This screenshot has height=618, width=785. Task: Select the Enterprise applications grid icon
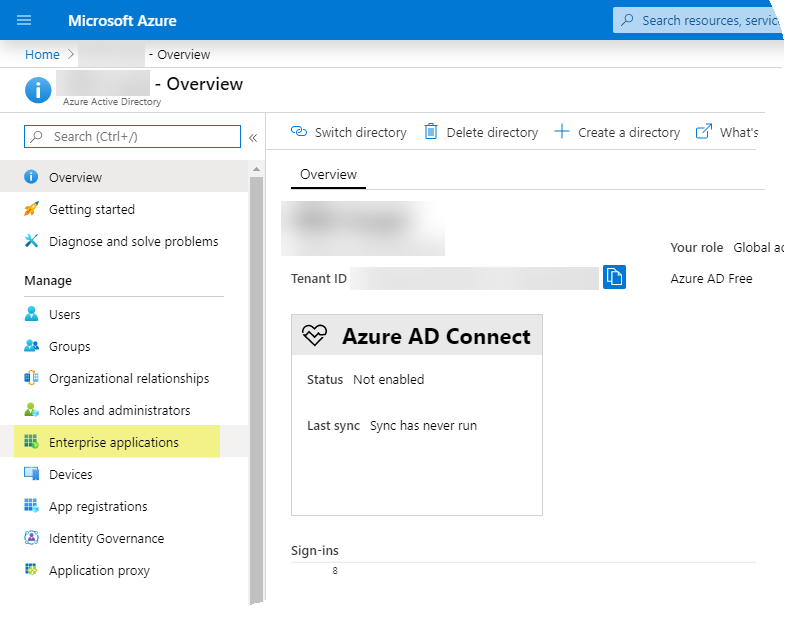click(x=31, y=442)
